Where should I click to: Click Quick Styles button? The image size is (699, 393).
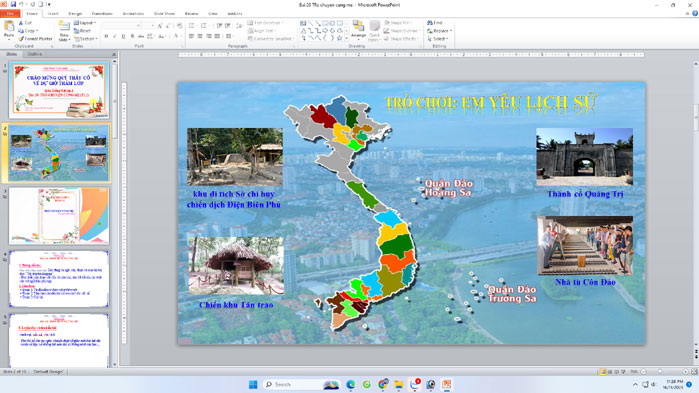[374, 30]
